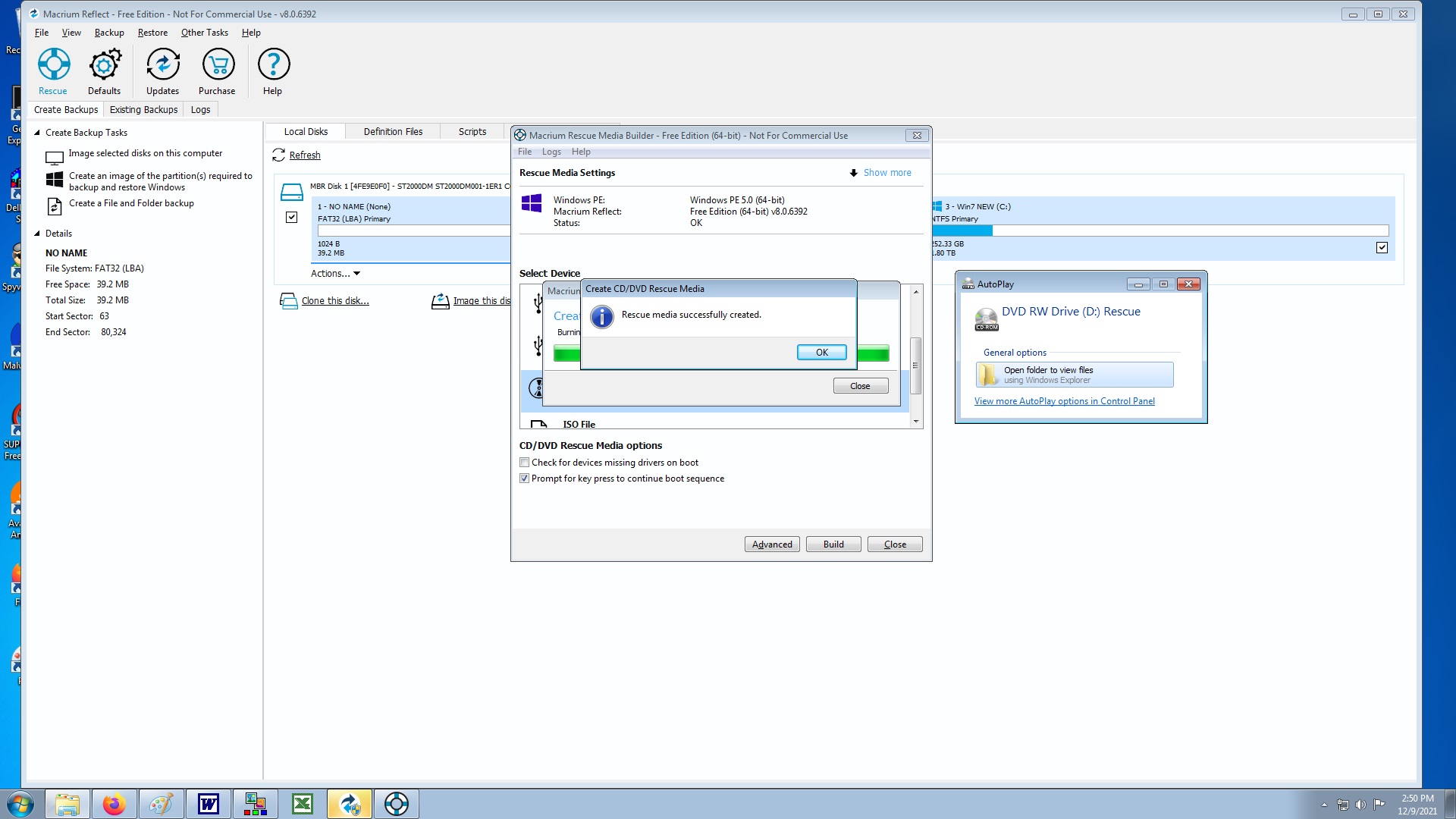
Task: Switch to Macrium Reflect taskbar button
Action: (x=350, y=804)
